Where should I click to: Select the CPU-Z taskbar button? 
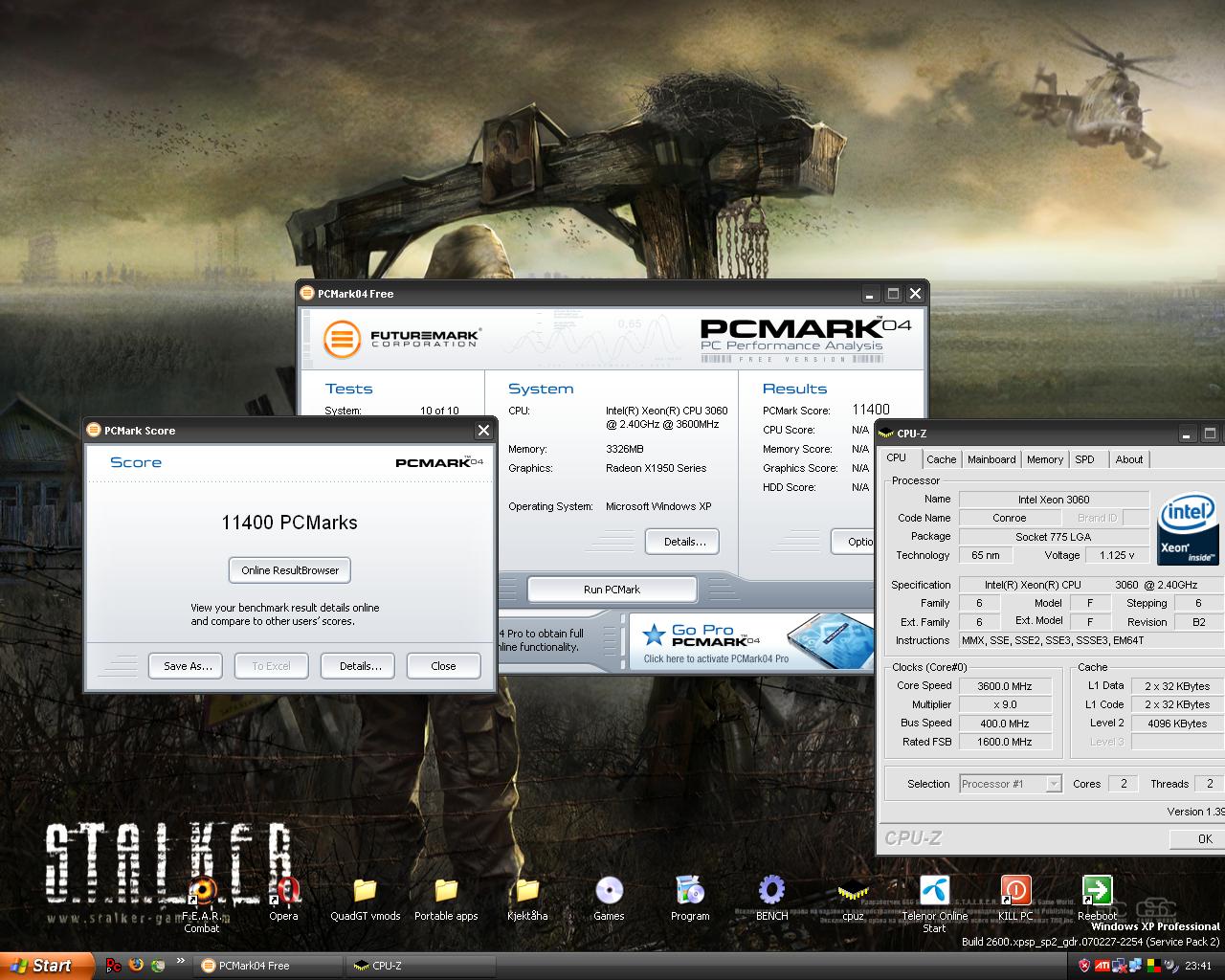click(421, 966)
